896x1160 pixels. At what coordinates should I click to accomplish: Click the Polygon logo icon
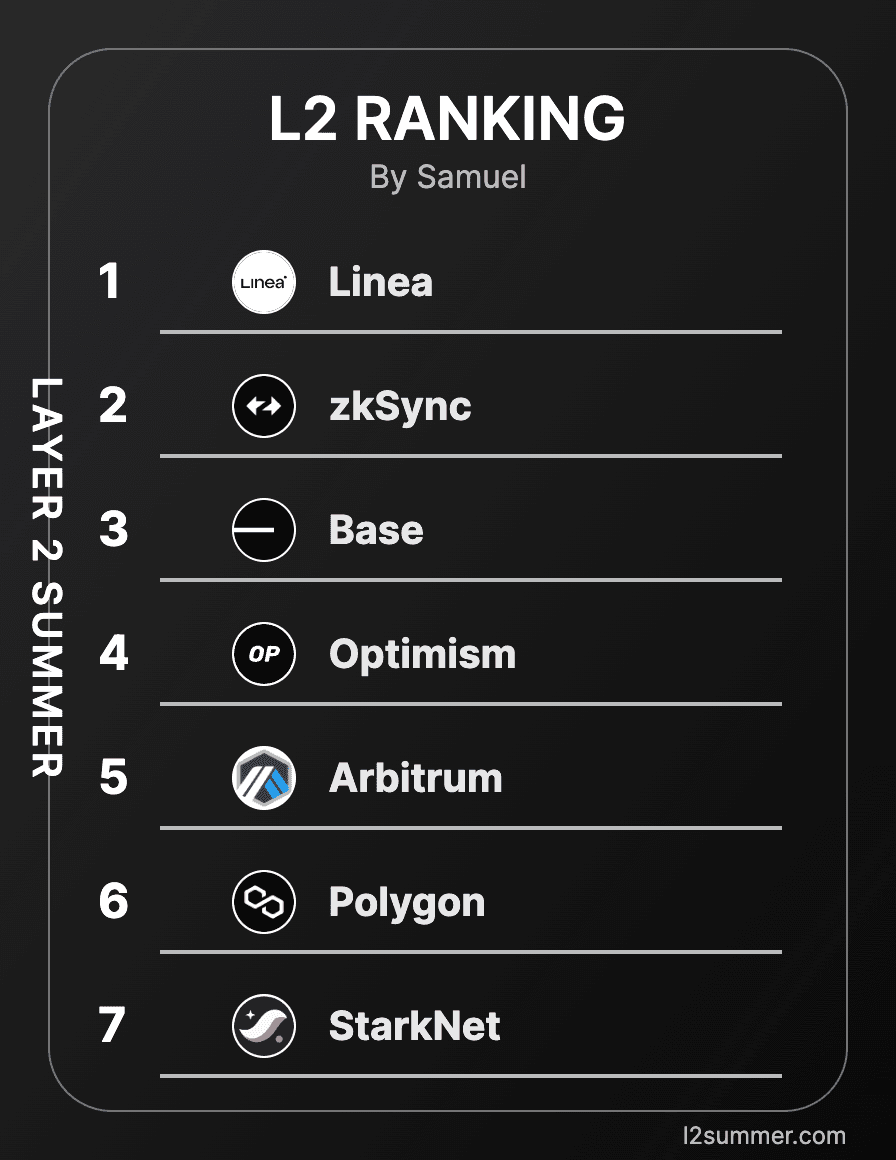(264, 902)
